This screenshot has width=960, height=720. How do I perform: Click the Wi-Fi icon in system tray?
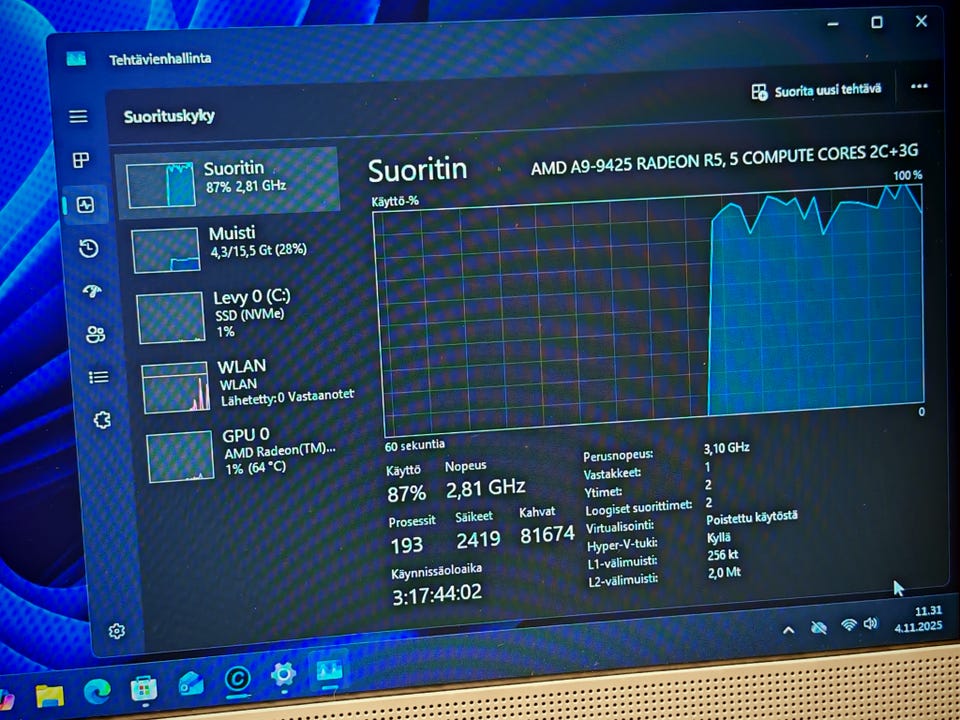click(x=849, y=625)
